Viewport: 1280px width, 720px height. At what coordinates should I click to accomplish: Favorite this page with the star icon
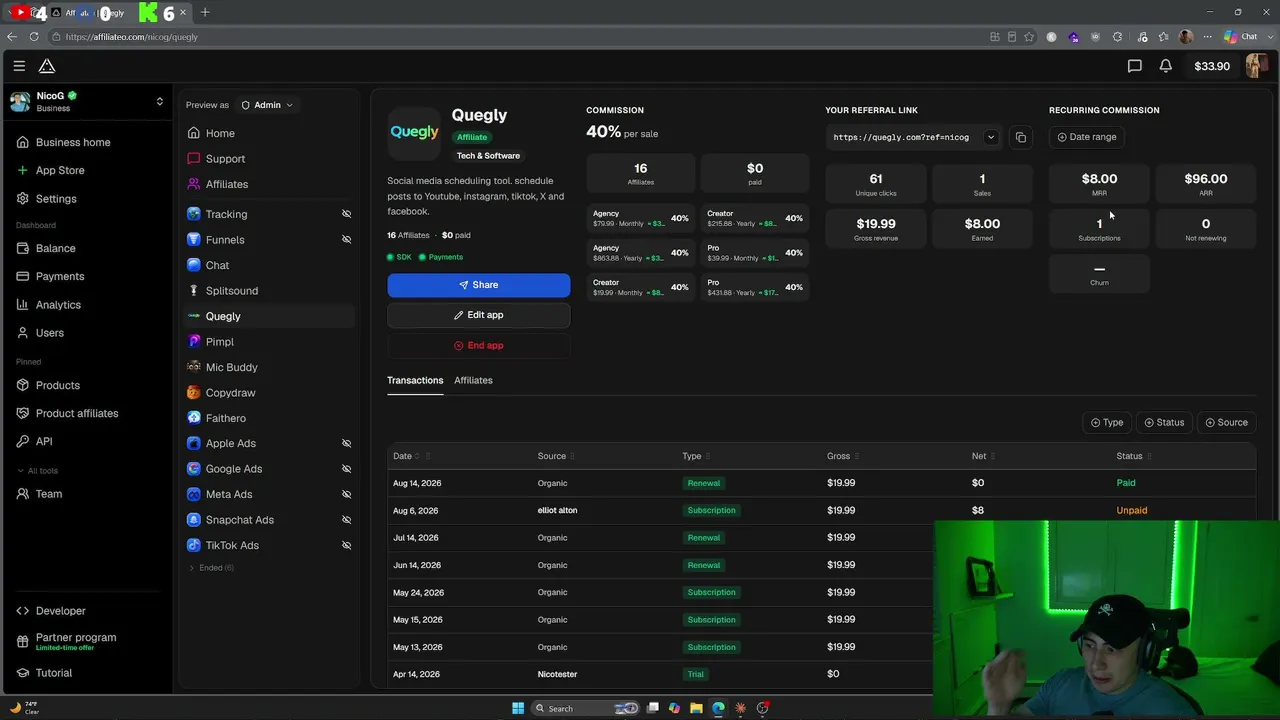(1029, 37)
